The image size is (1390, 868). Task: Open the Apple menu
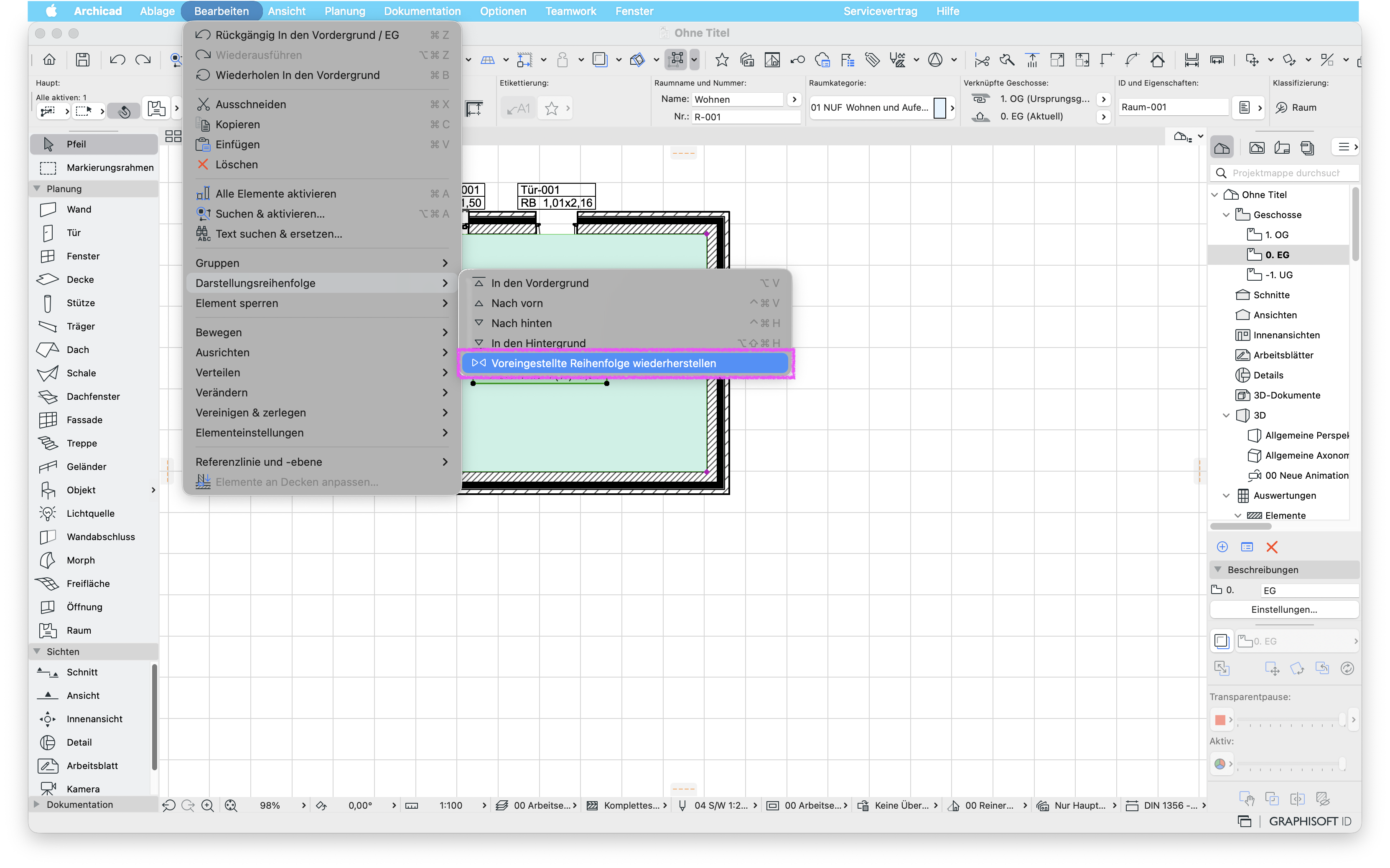point(52,11)
